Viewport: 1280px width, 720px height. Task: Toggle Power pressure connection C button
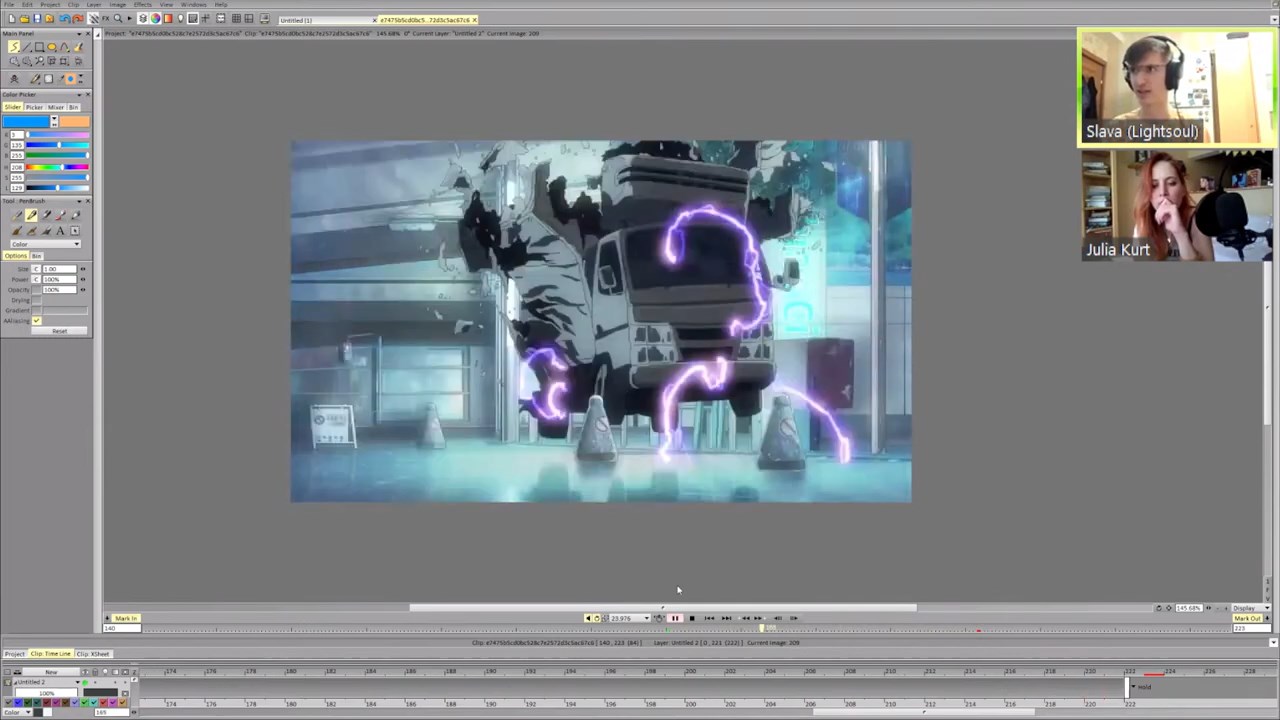click(36, 279)
